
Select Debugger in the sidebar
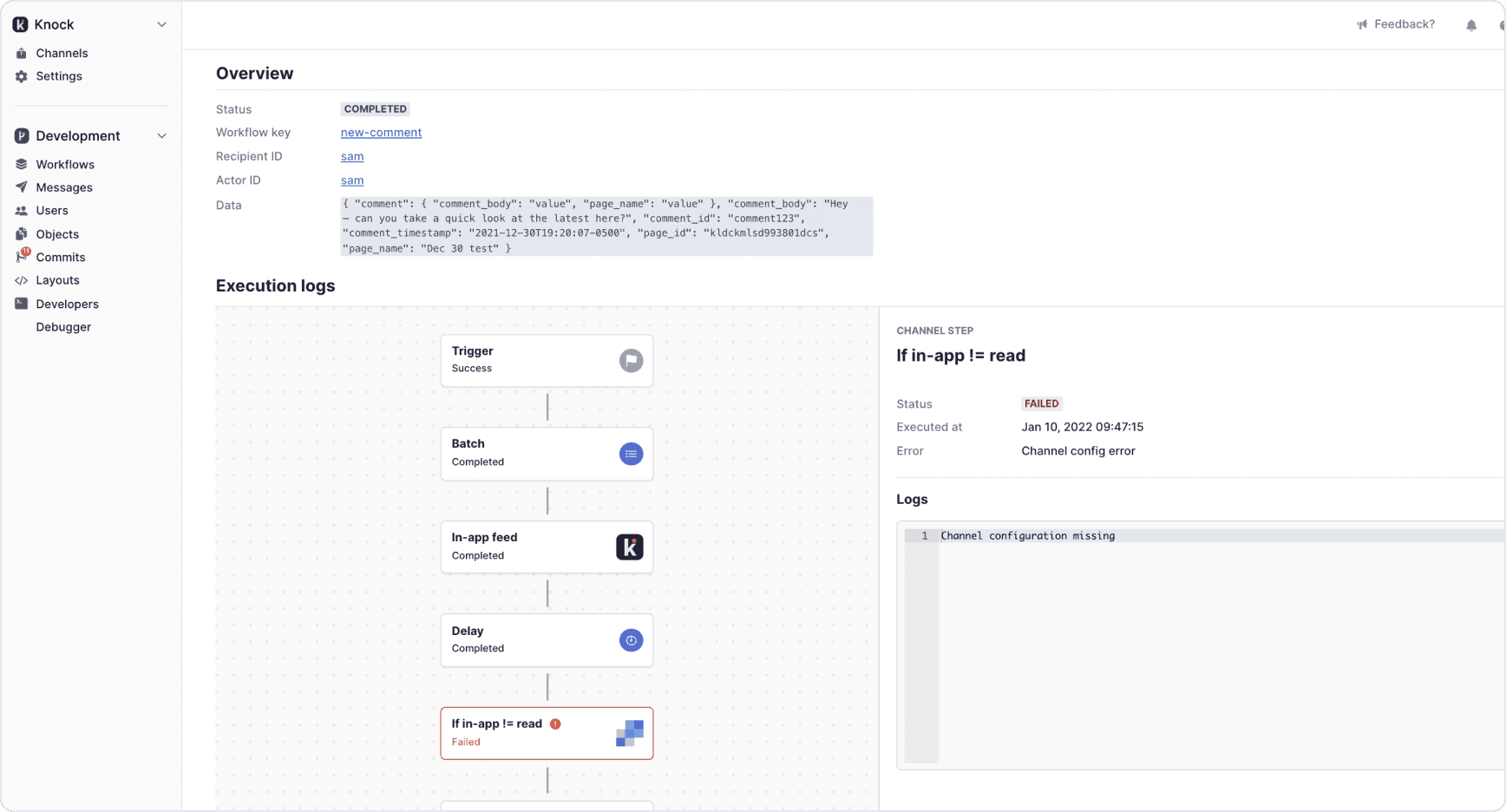(63, 327)
